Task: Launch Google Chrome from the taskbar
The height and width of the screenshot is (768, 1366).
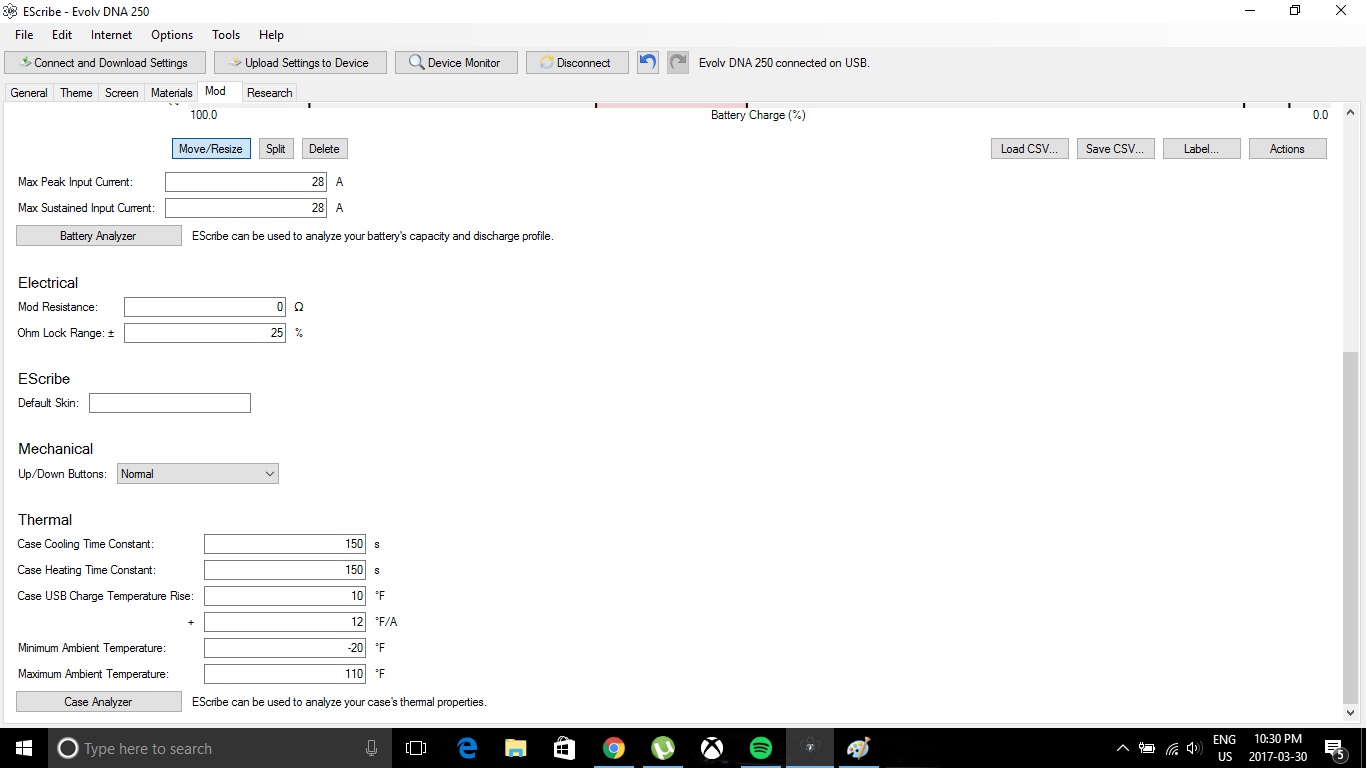Action: point(613,748)
